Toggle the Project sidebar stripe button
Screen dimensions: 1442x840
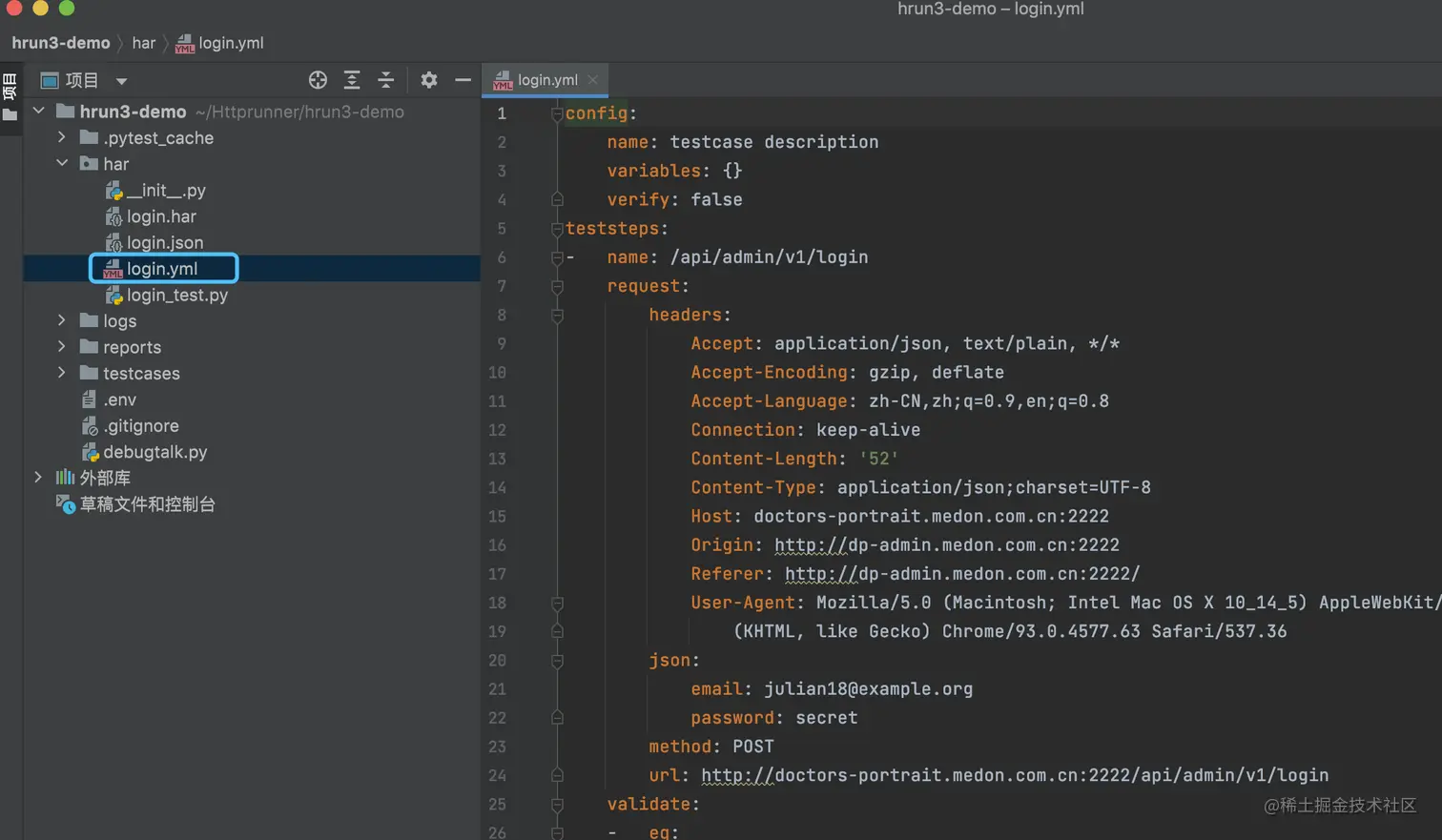[10, 86]
